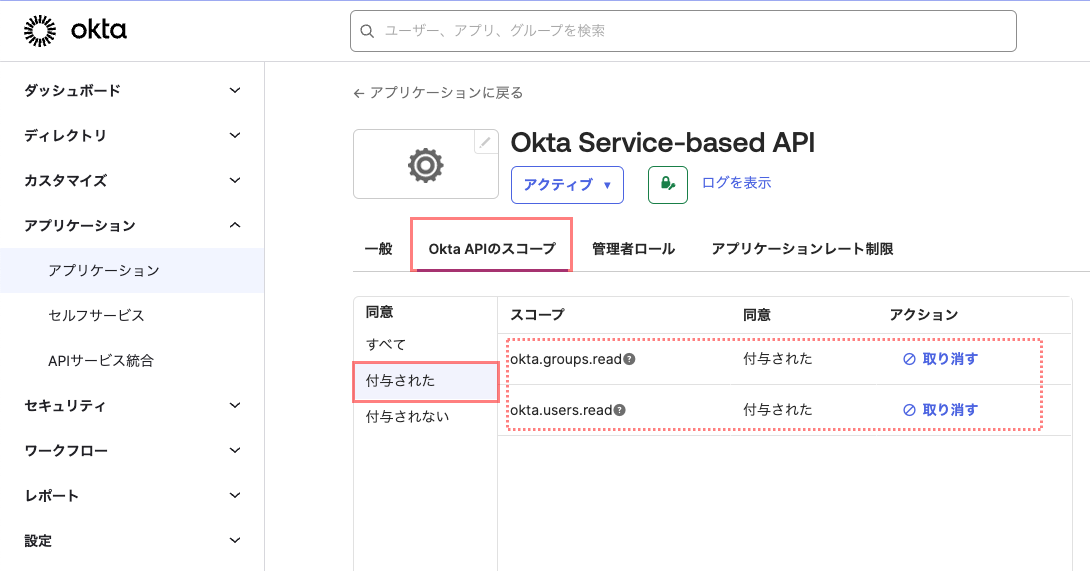This screenshot has height=571, width=1090.
Task: Click help icon next to okta.users.read
Action: [620, 410]
